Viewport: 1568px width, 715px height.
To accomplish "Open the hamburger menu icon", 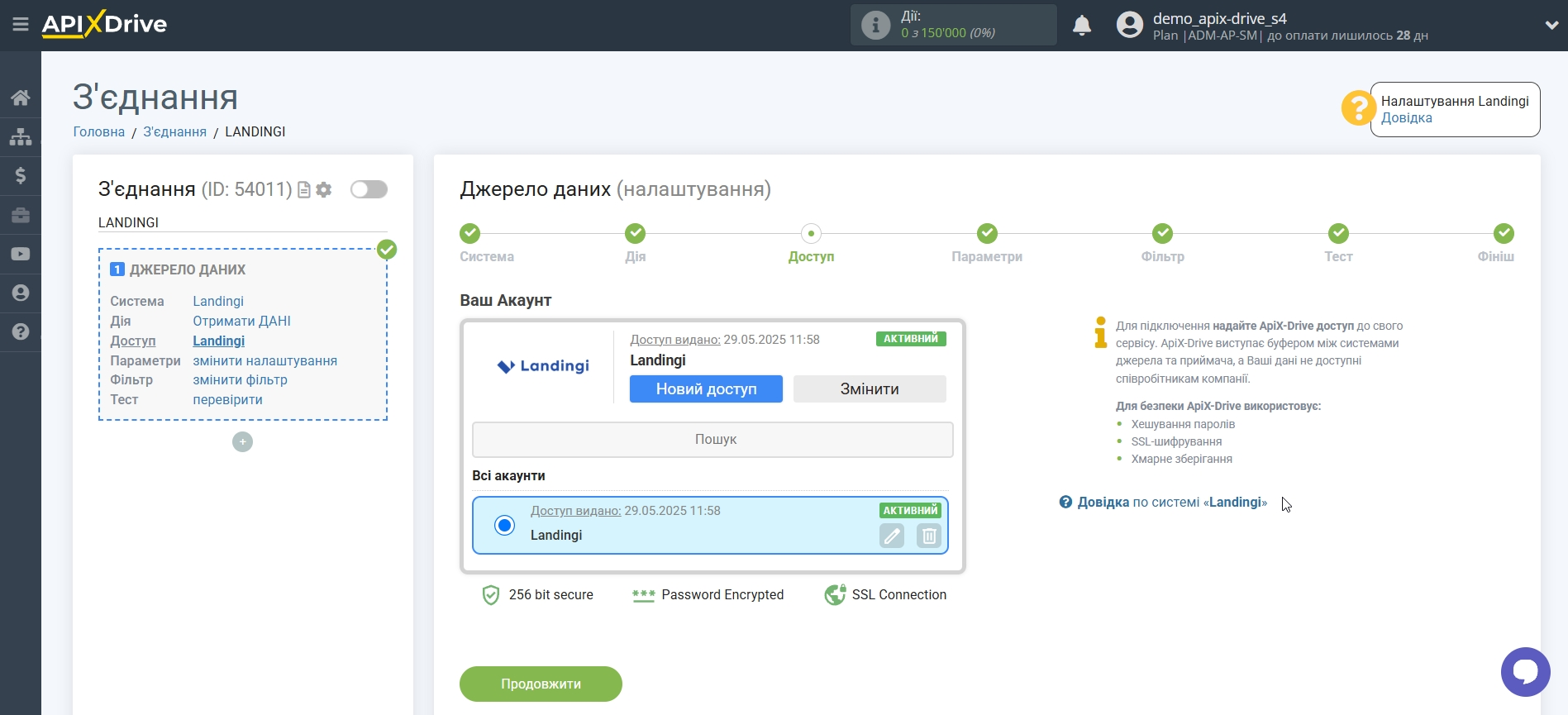I will pyautogui.click(x=21, y=25).
